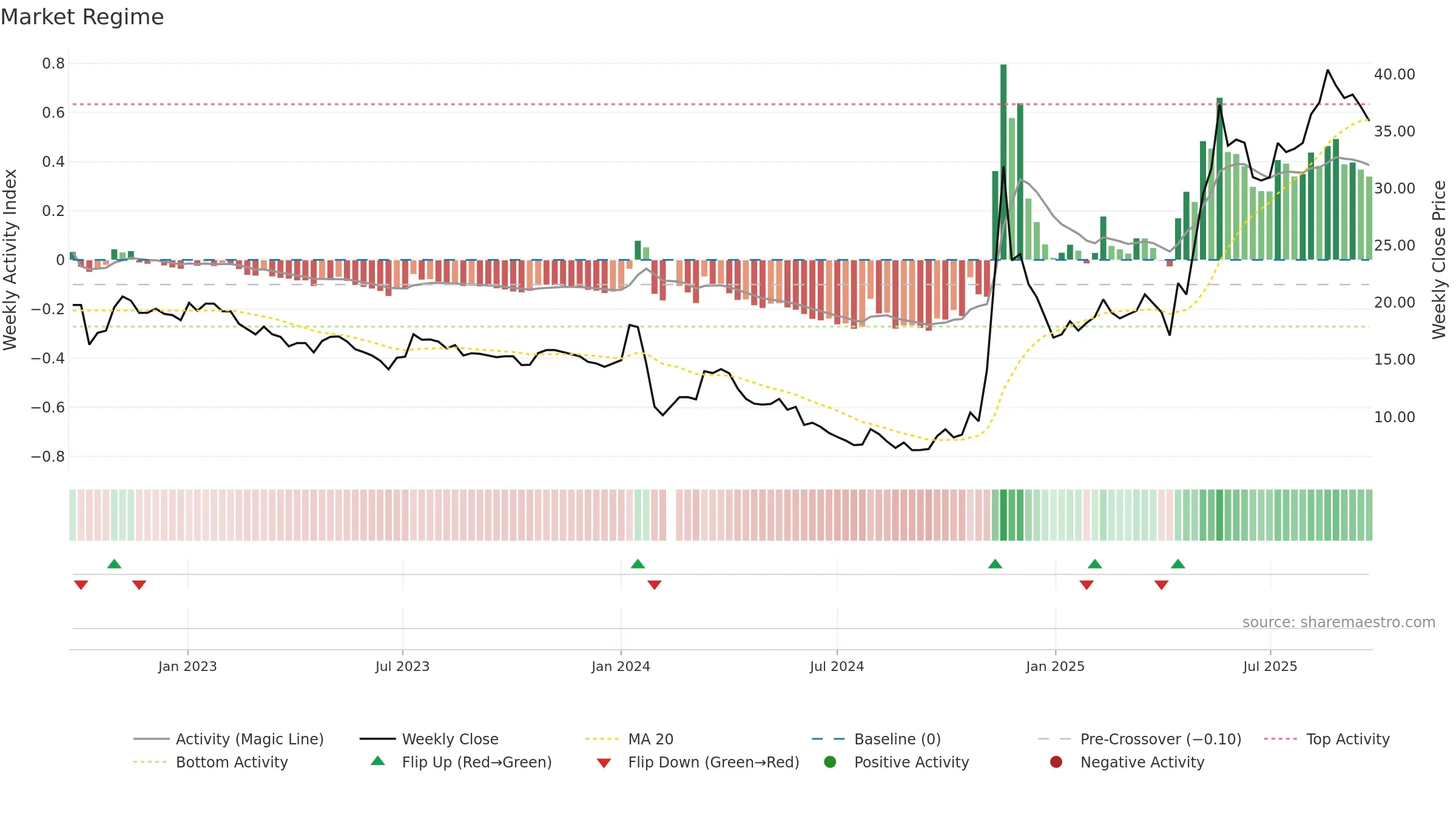Toggle the Activity (Magic Line) legend entry
The image size is (1456, 819).
click(x=229, y=739)
